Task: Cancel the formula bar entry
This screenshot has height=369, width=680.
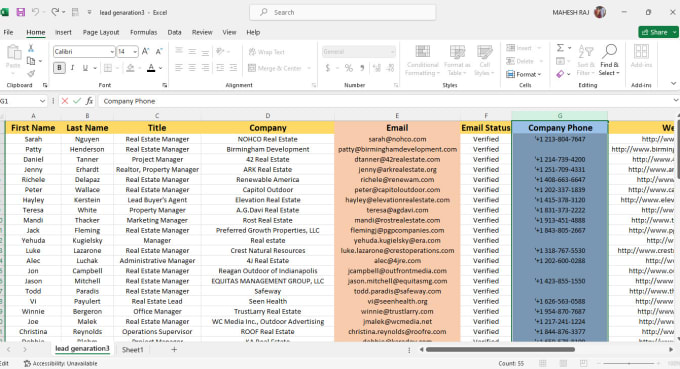Action: coord(65,101)
